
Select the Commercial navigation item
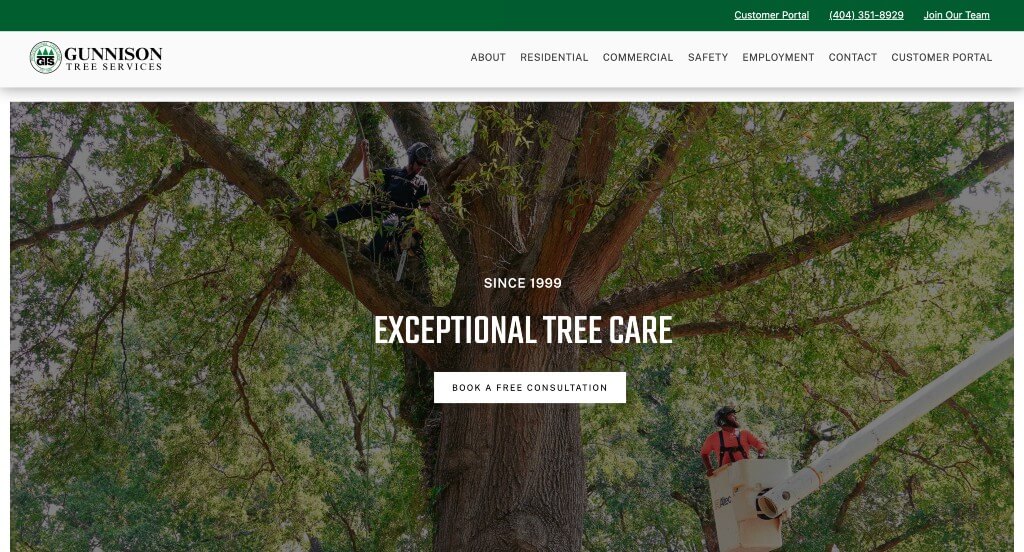click(x=637, y=57)
